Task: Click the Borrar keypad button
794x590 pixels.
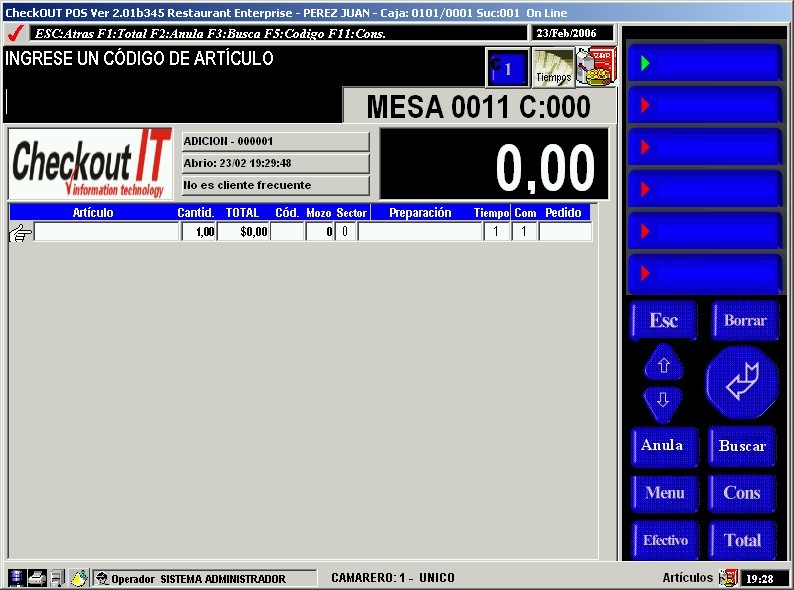Action: (745, 320)
